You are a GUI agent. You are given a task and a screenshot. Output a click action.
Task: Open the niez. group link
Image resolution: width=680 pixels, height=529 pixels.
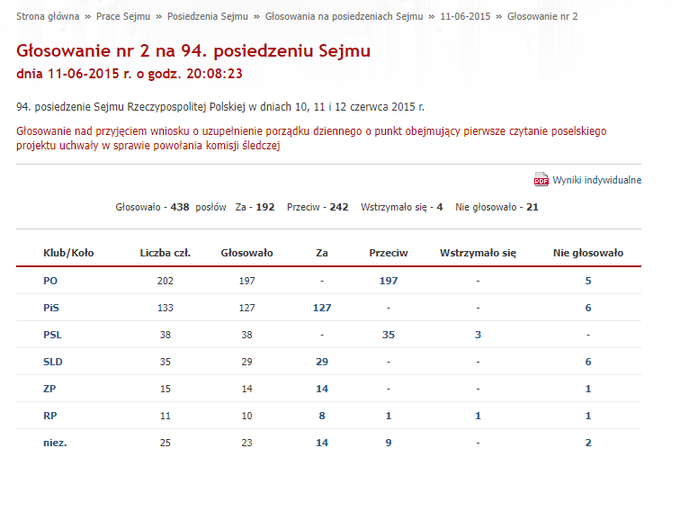tap(55, 443)
